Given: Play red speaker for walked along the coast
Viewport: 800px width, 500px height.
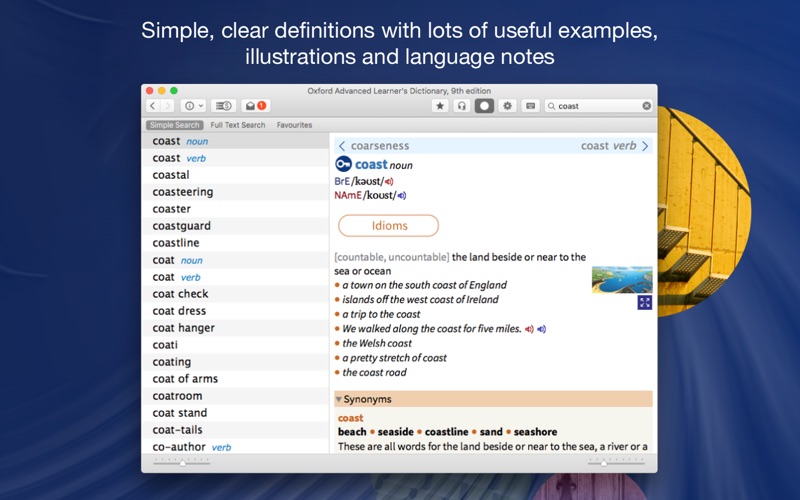Looking at the screenshot, I should (529, 329).
